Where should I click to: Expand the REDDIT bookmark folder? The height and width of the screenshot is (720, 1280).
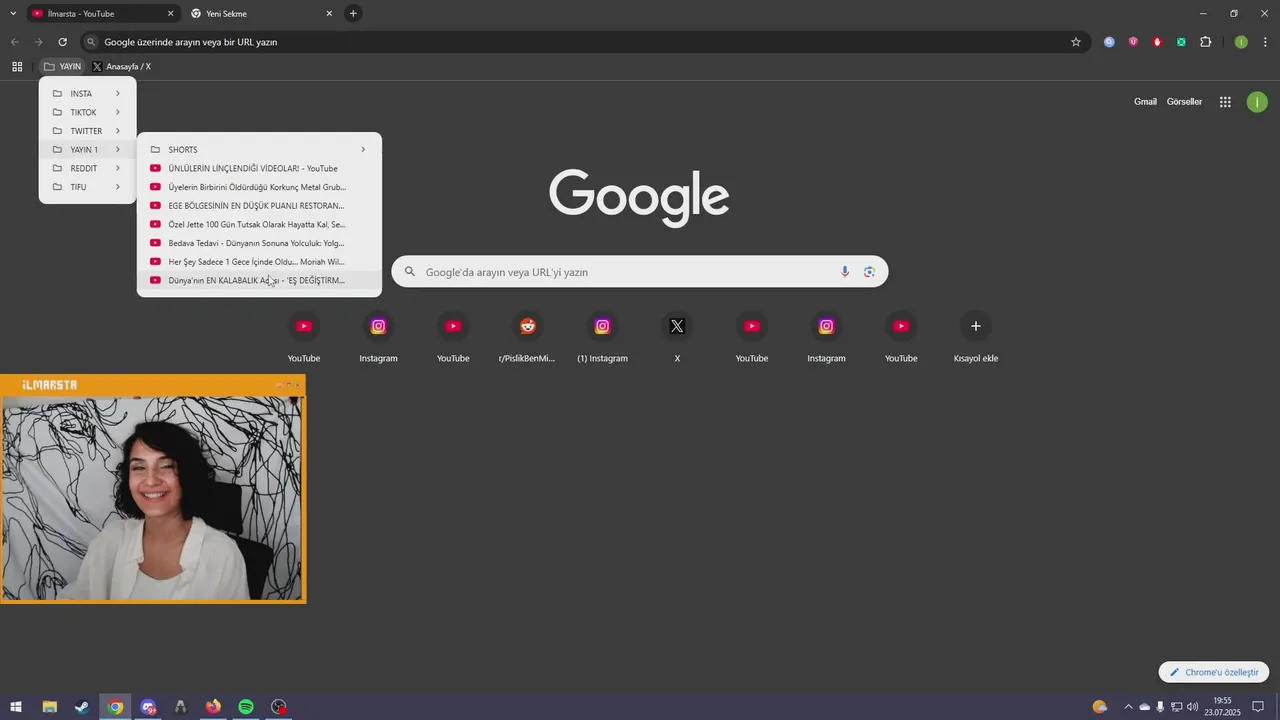[x=87, y=168]
